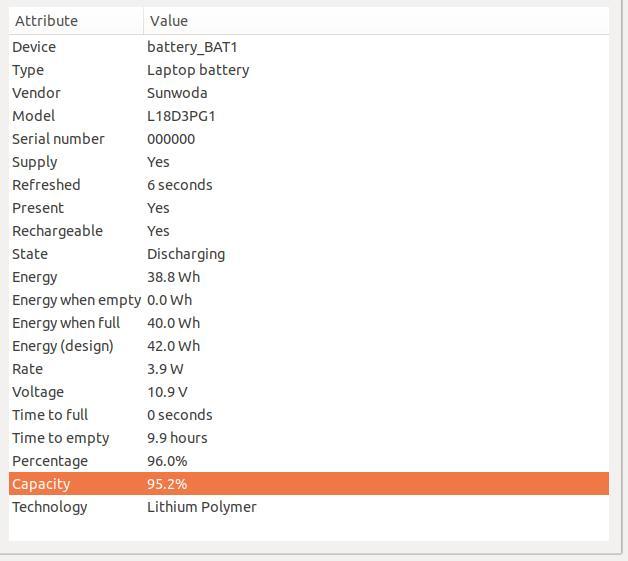Viewport: 628px width, 561px height.
Task: Select the highlighted Capacity label
Action: pyautogui.click(x=41, y=485)
